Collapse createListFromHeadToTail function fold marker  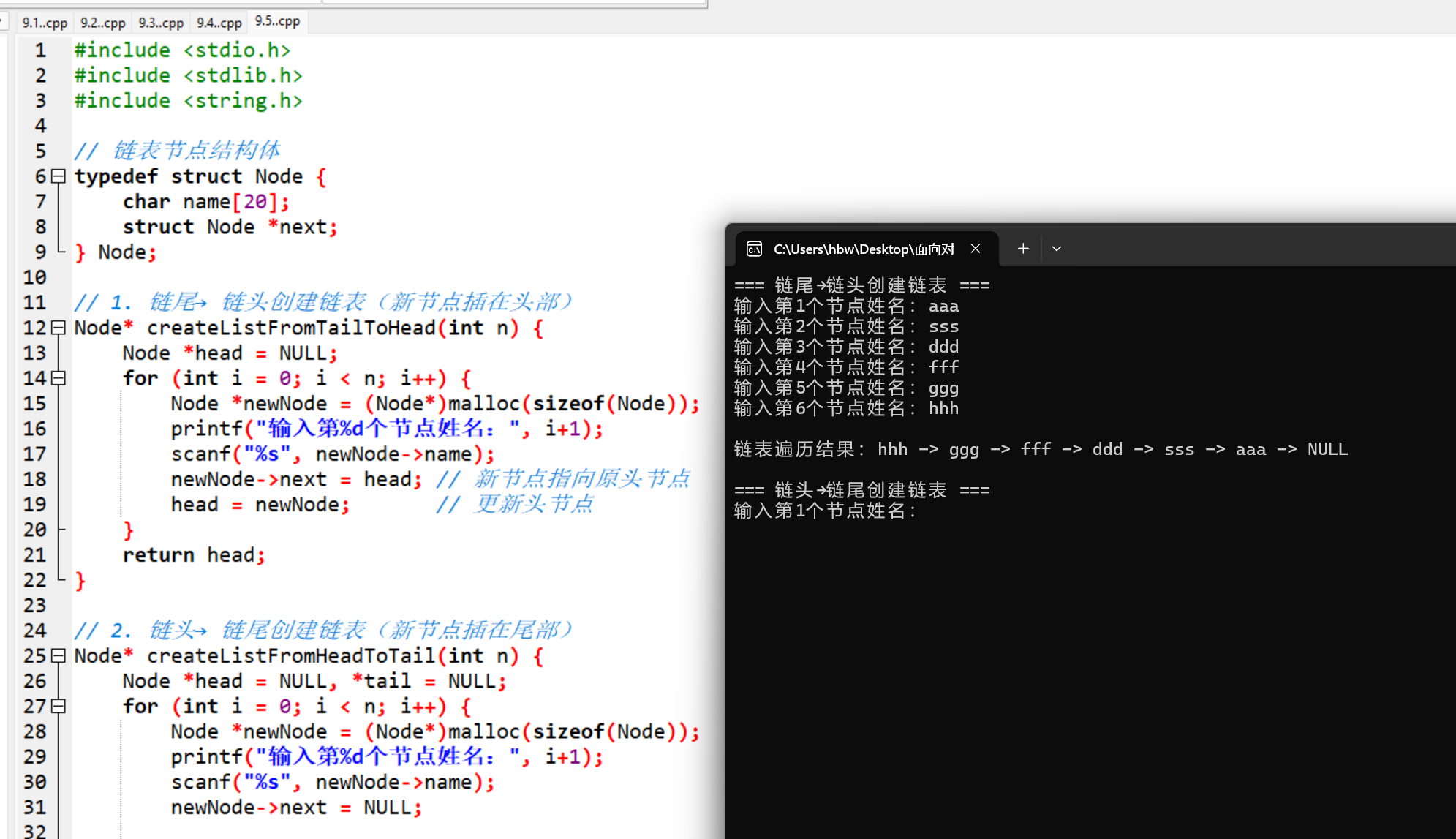coord(59,655)
